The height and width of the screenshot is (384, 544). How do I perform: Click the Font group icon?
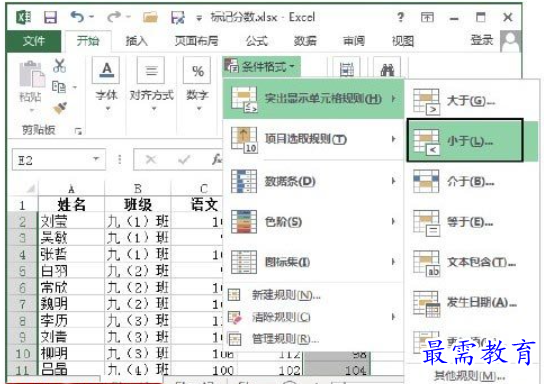click(x=106, y=70)
